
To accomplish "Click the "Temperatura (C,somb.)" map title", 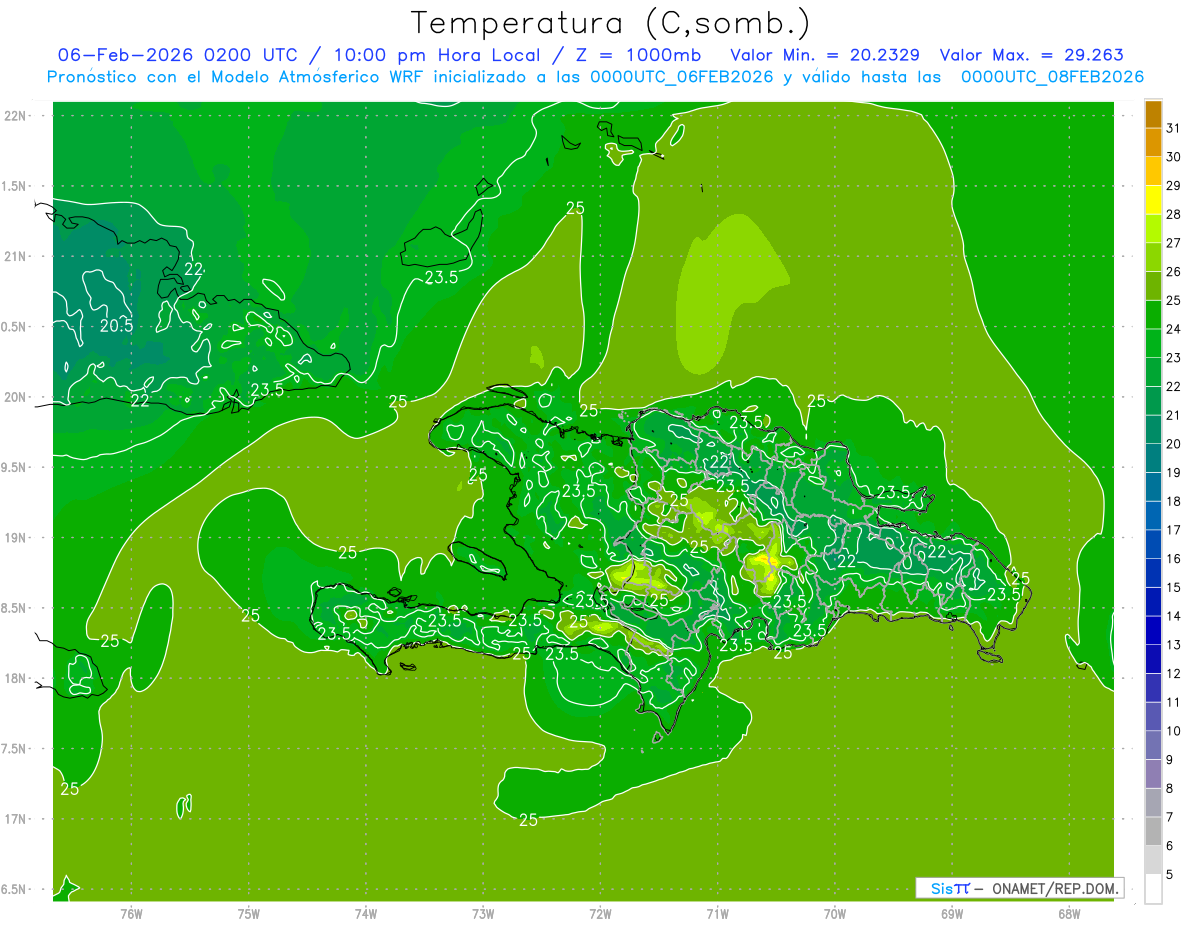I will point(610,23).
